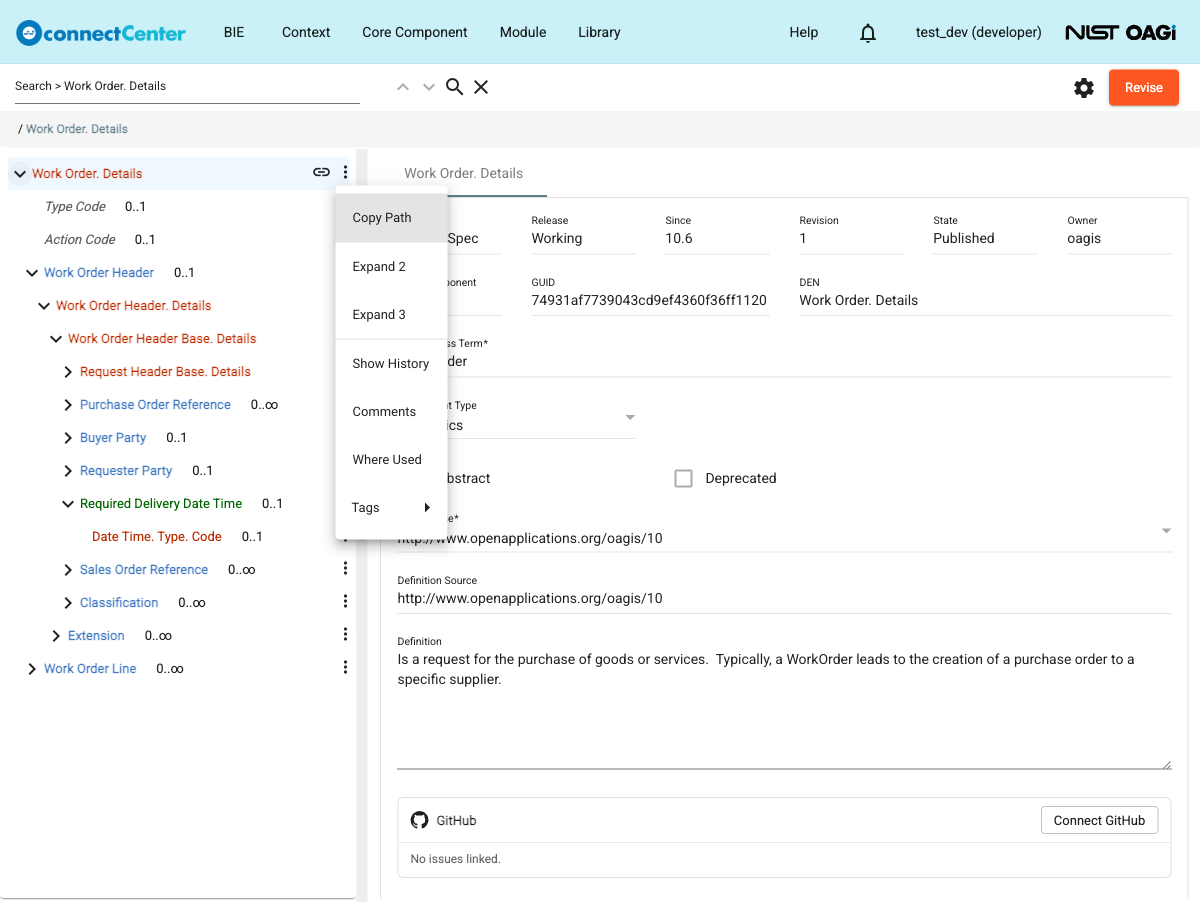The height and width of the screenshot is (913, 1200).
Task: Choose Show History from the context menu
Action: 391,364
